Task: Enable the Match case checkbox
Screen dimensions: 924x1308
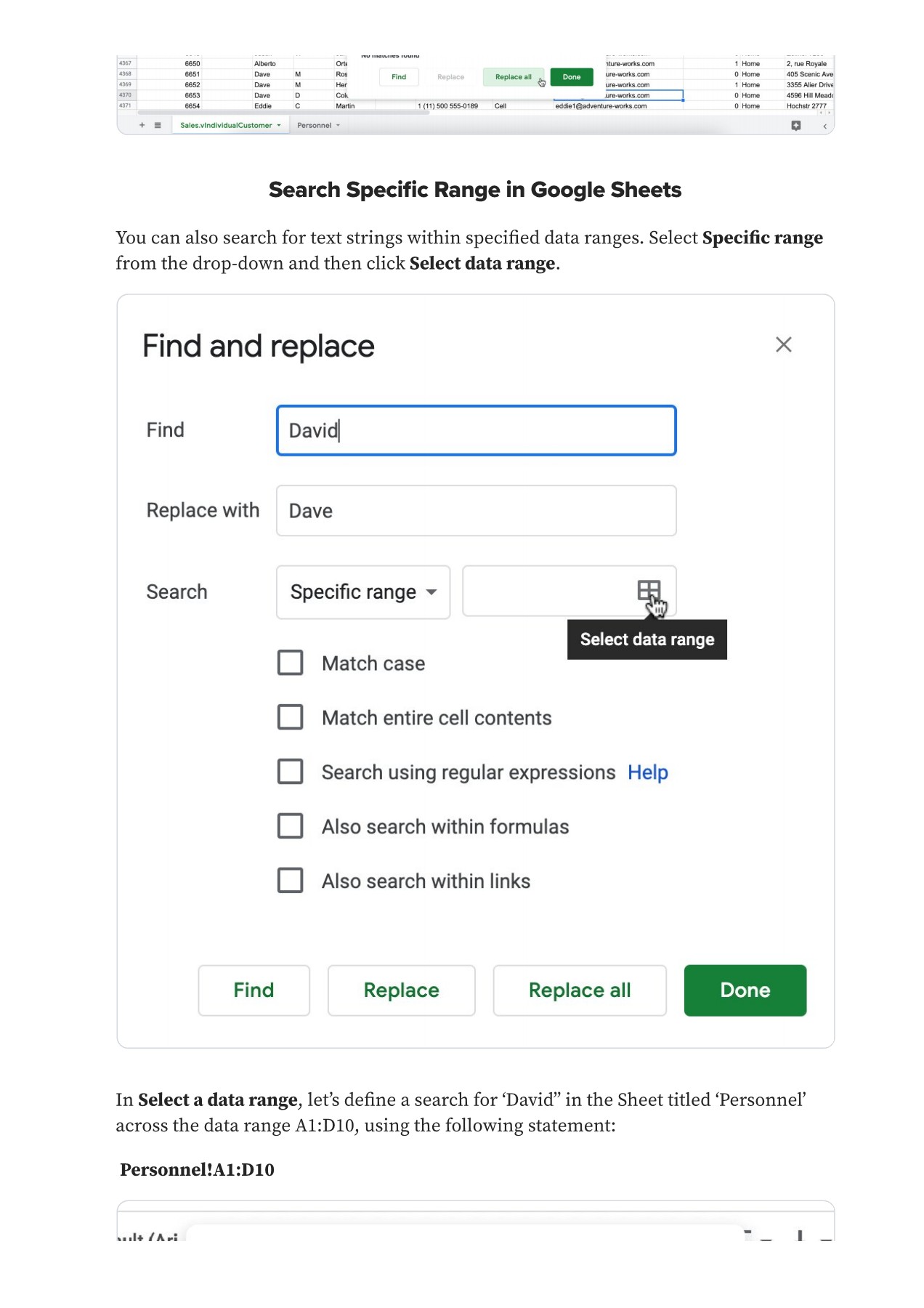Action: [x=291, y=663]
